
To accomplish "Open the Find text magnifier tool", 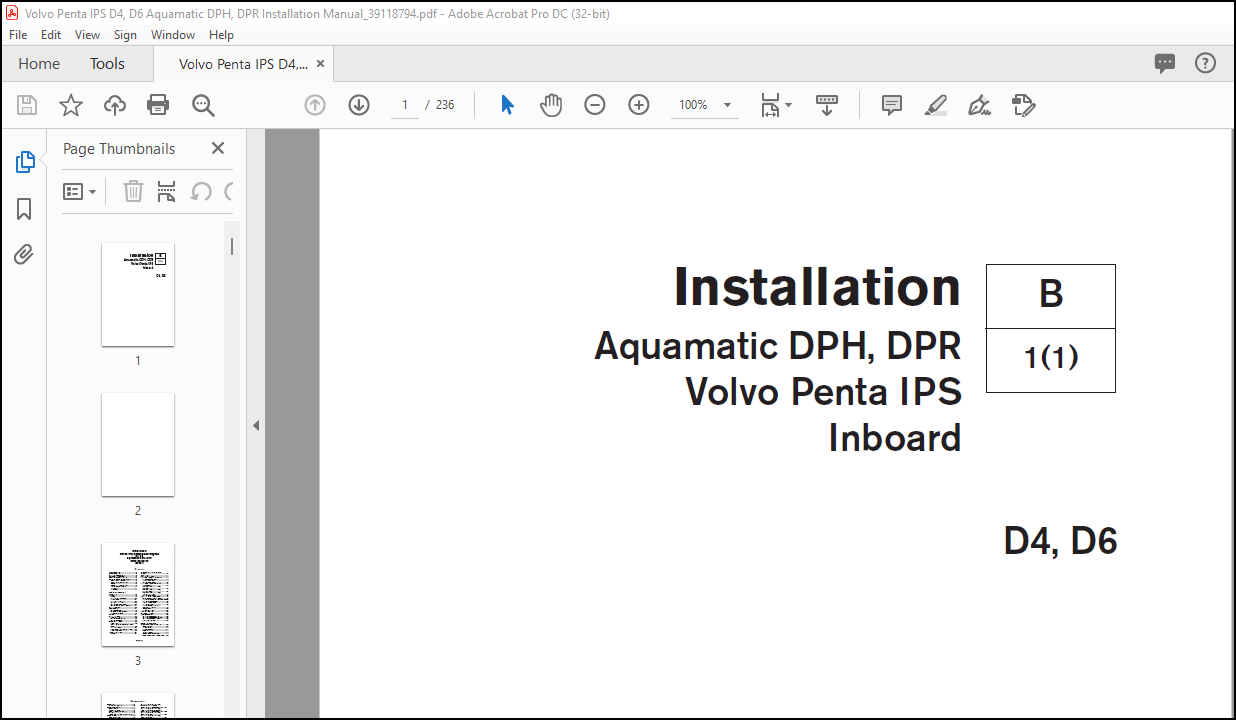I will coord(203,105).
